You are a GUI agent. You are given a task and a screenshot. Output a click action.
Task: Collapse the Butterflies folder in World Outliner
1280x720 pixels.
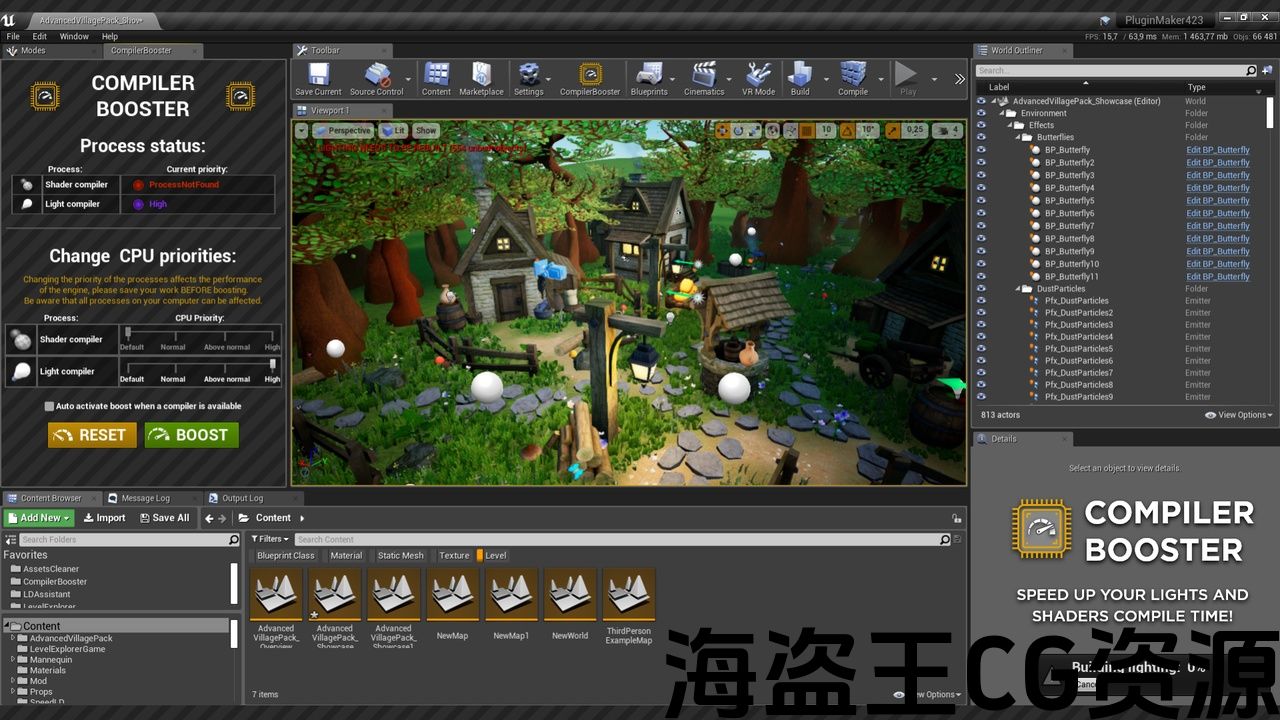(1017, 138)
